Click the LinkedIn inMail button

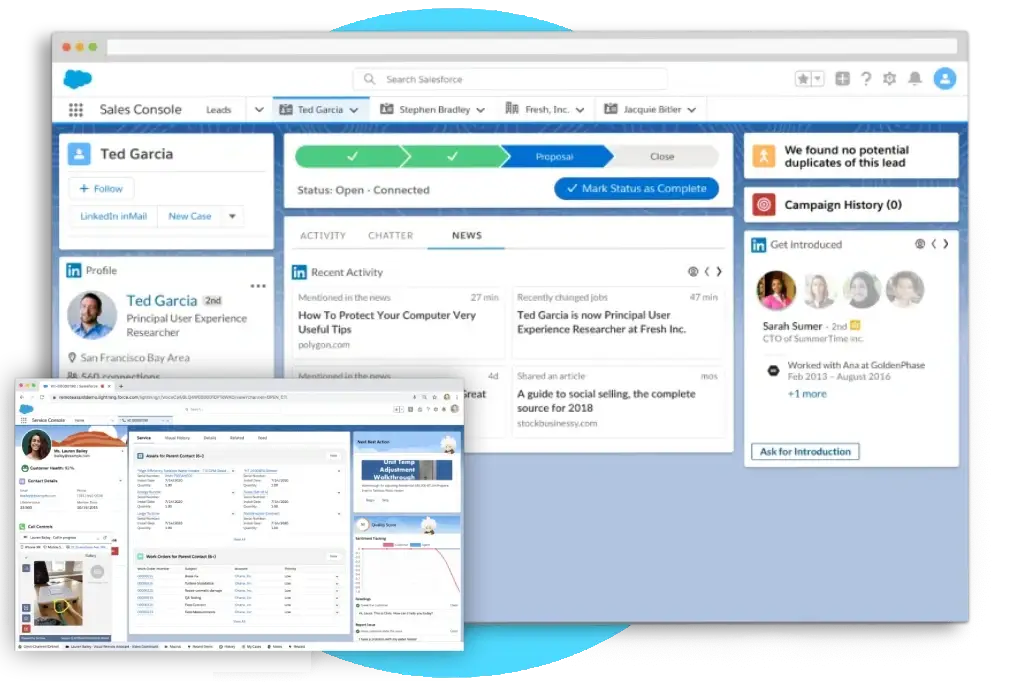pos(114,216)
